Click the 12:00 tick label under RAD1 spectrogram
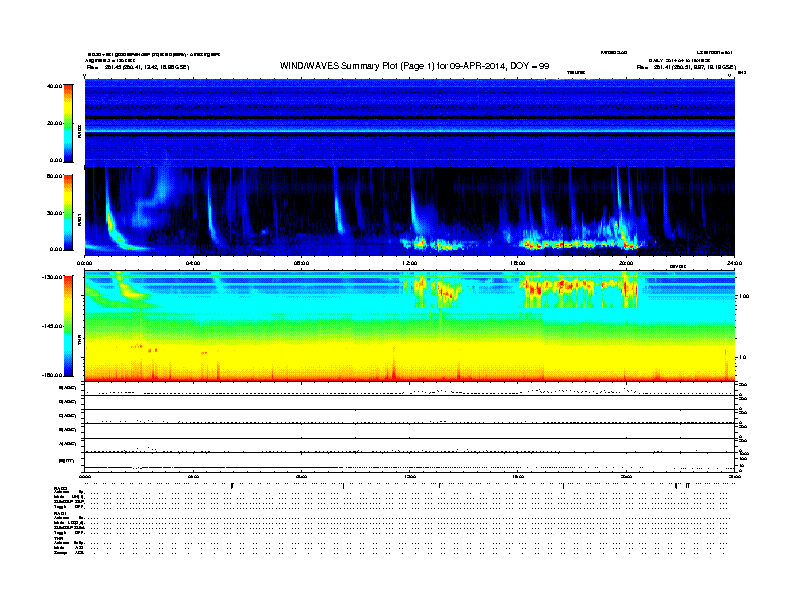792x612 pixels. [410, 263]
